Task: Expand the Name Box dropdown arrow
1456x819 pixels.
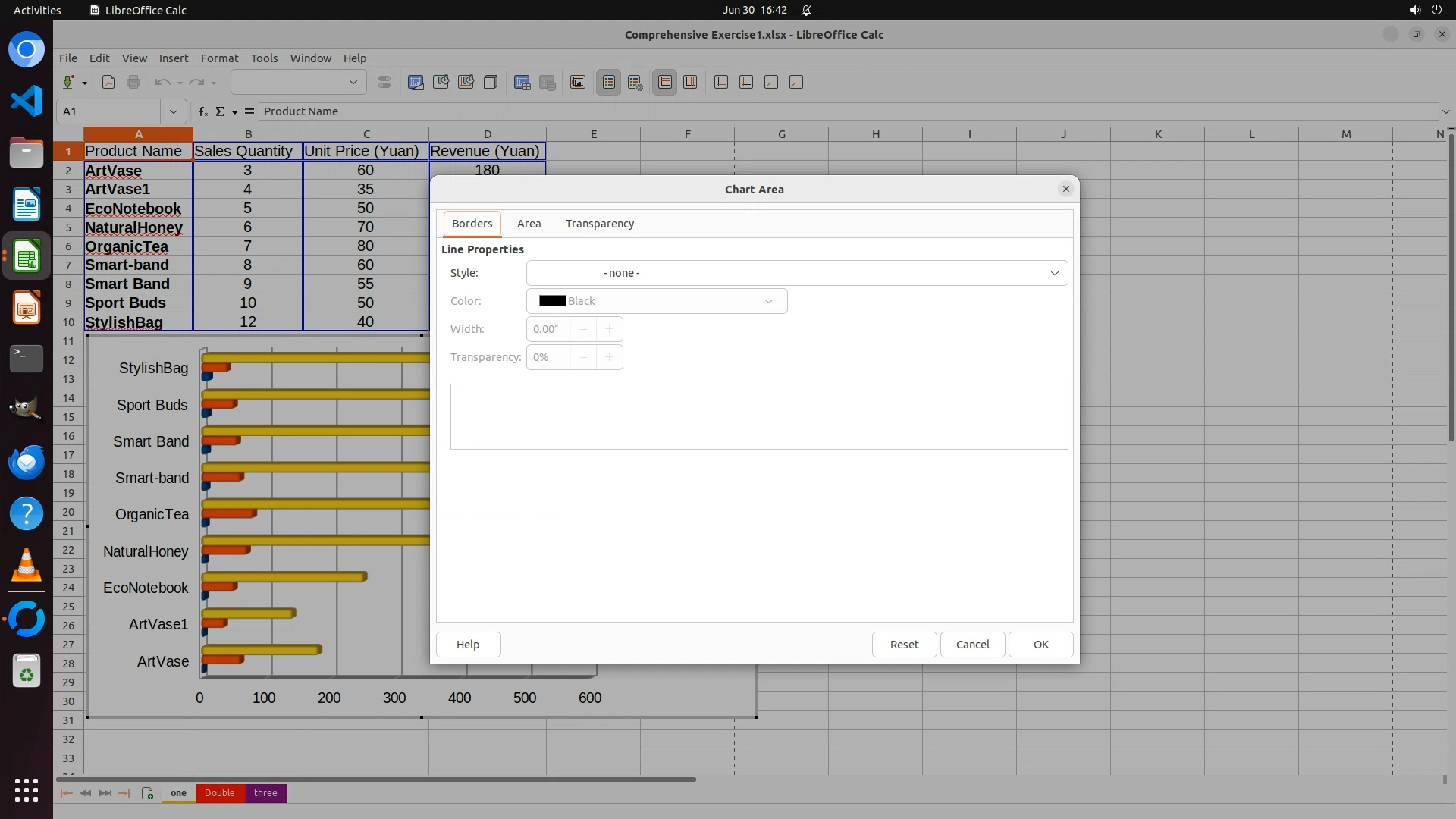Action: click(173, 111)
